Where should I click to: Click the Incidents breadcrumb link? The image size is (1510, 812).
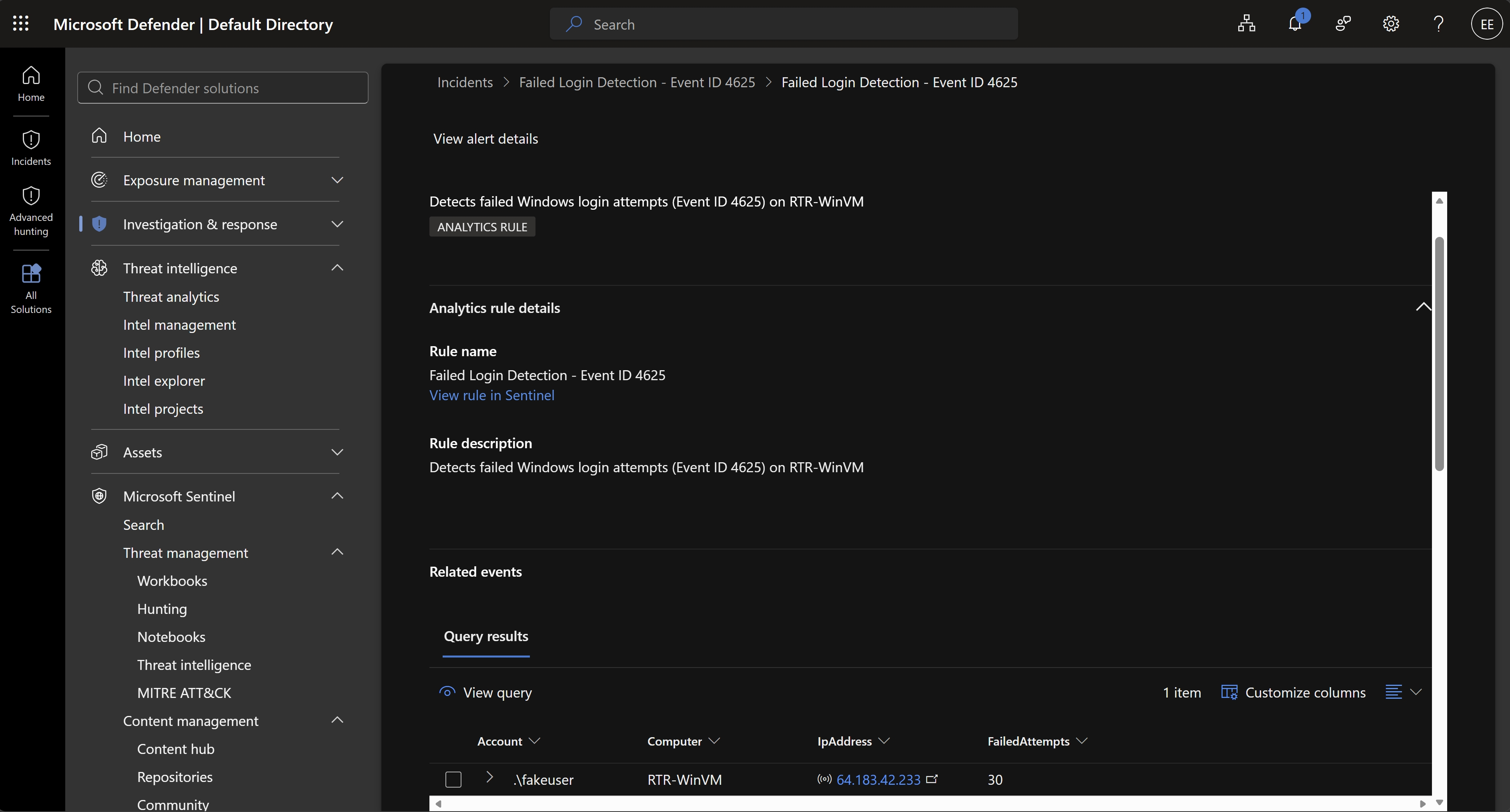click(x=465, y=82)
